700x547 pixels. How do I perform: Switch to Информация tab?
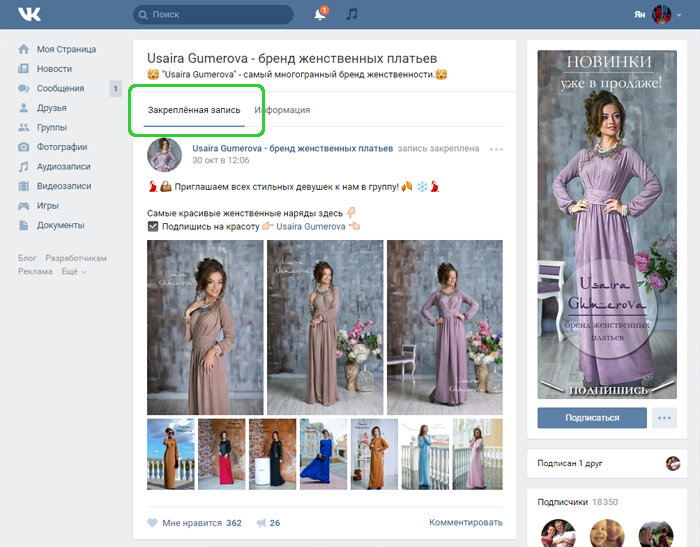click(x=282, y=110)
